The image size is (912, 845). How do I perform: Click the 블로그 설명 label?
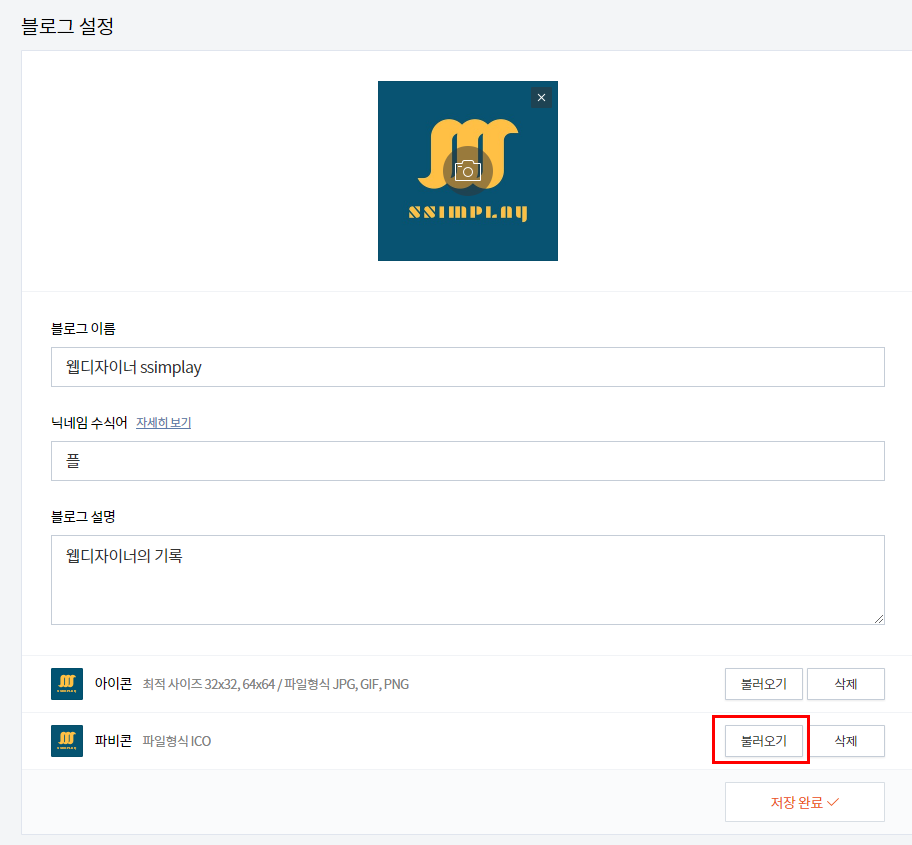tap(83, 516)
